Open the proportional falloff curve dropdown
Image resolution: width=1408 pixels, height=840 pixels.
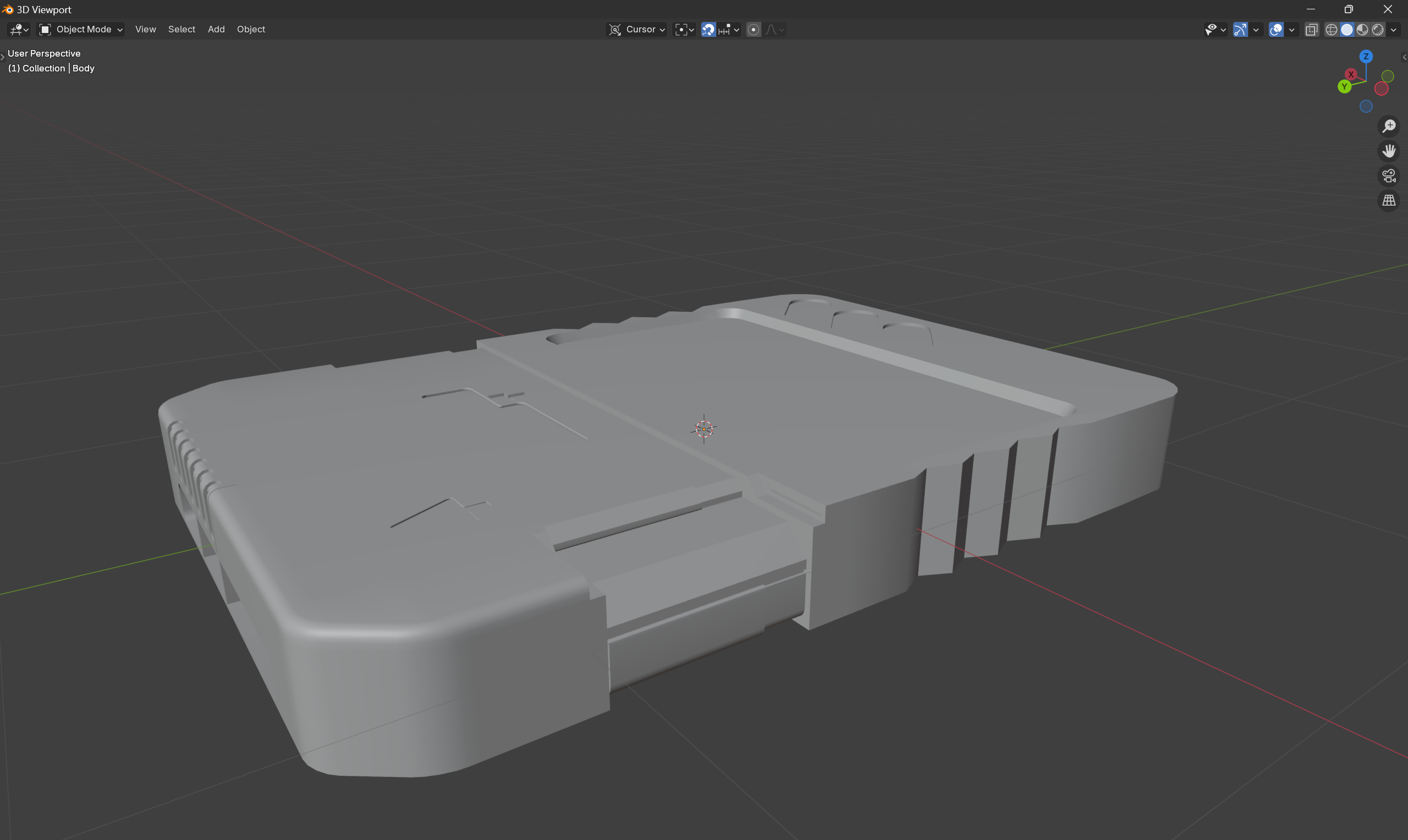(x=774, y=30)
